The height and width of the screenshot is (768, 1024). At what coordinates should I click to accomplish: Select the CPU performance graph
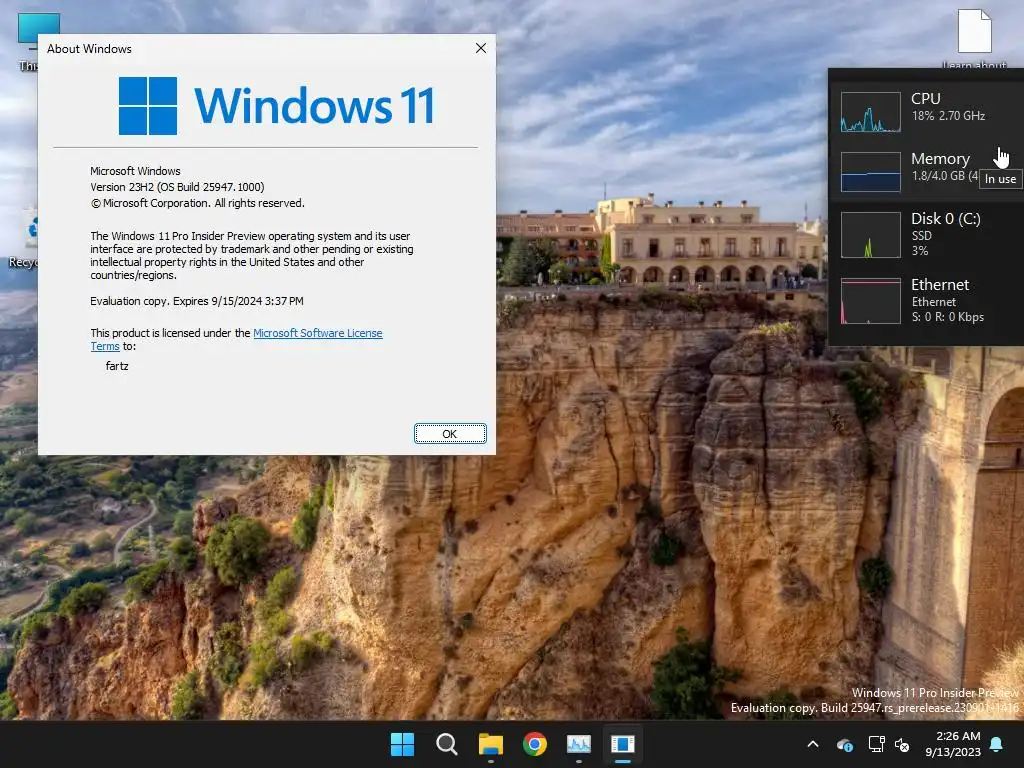pyautogui.click(x=871, y=112)
